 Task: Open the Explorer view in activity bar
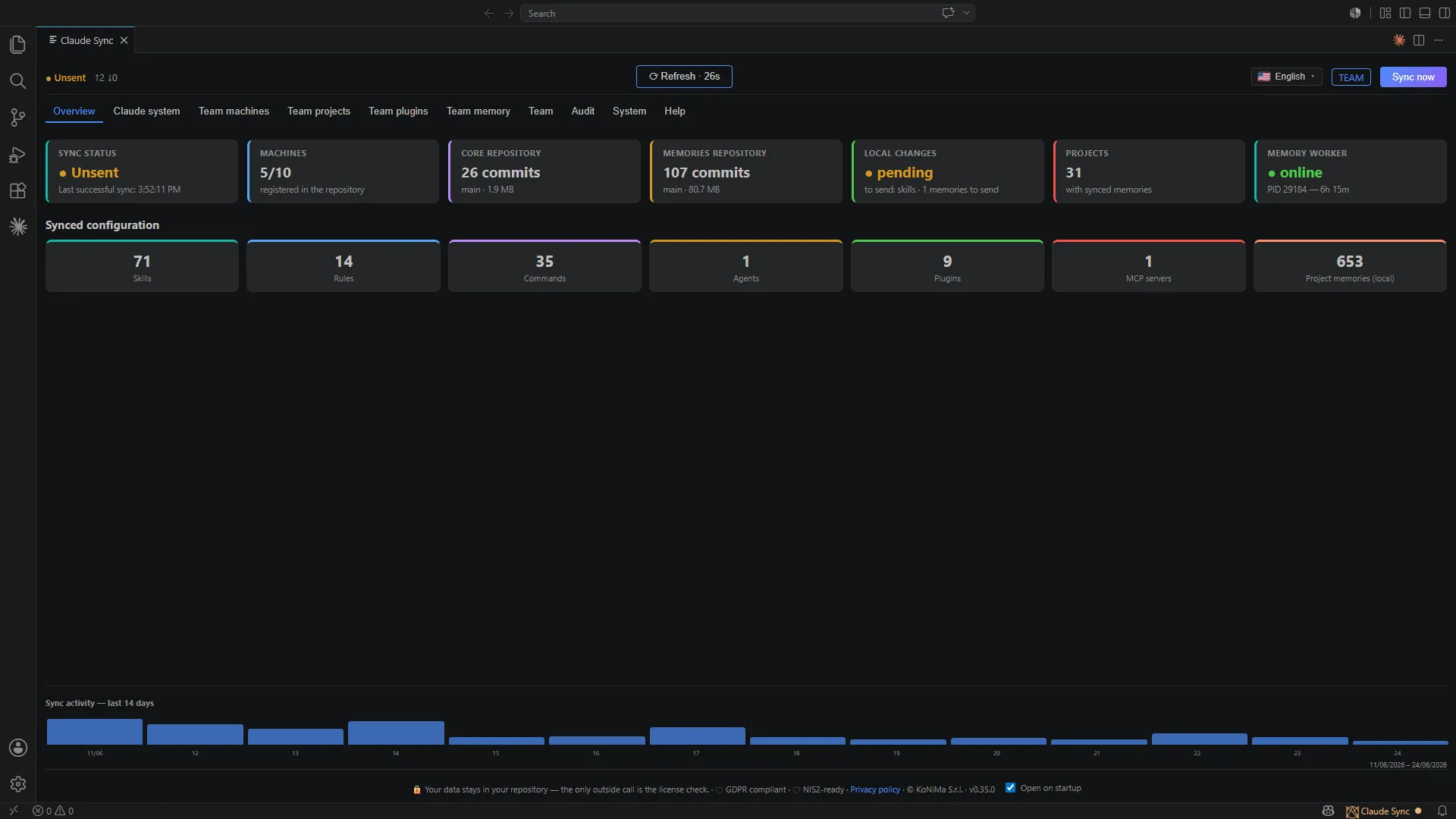coord(18,45)
